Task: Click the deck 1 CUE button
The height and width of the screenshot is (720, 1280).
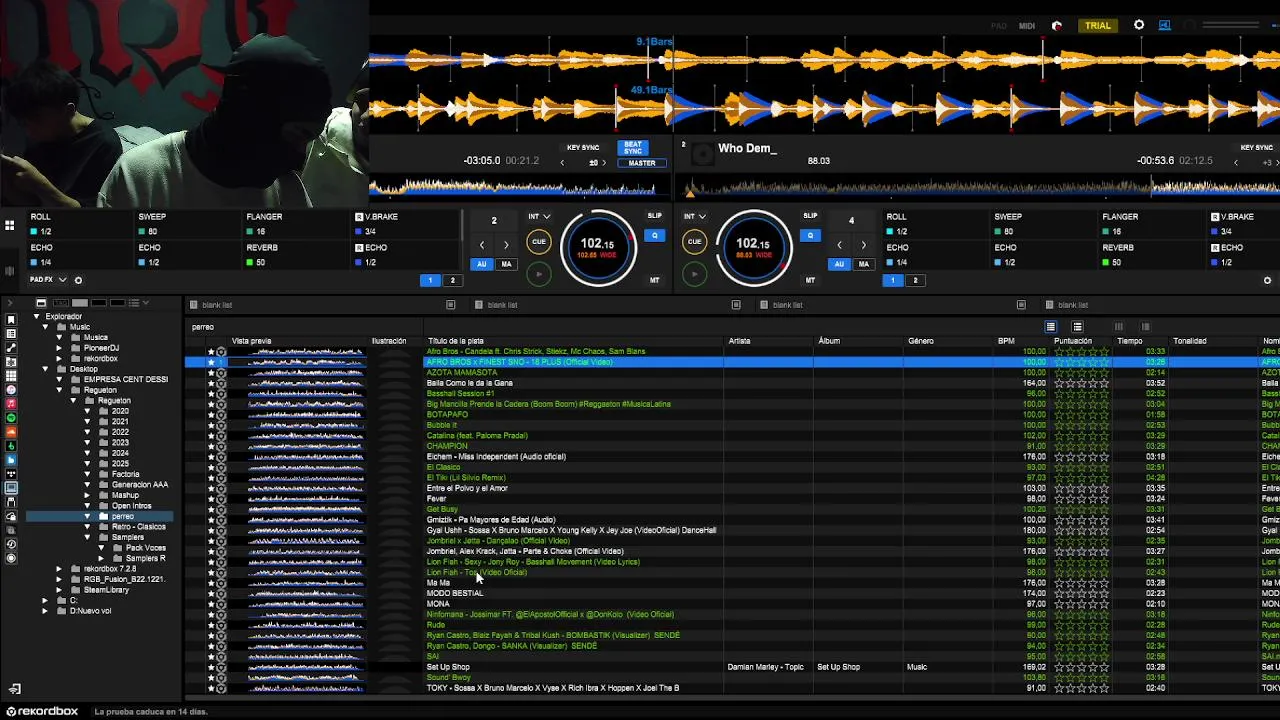Action: pyautogui.click(x=539, y=241)
